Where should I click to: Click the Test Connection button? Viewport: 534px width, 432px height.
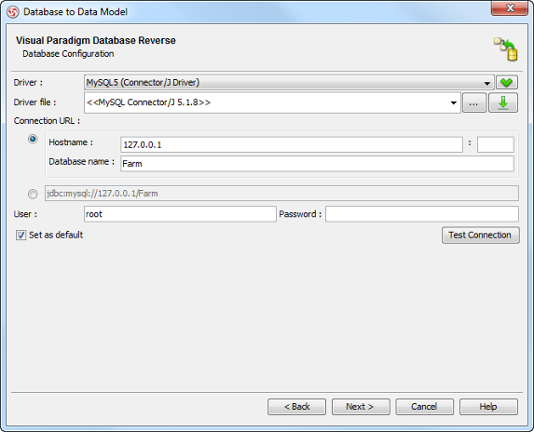(x=481, y=235)
